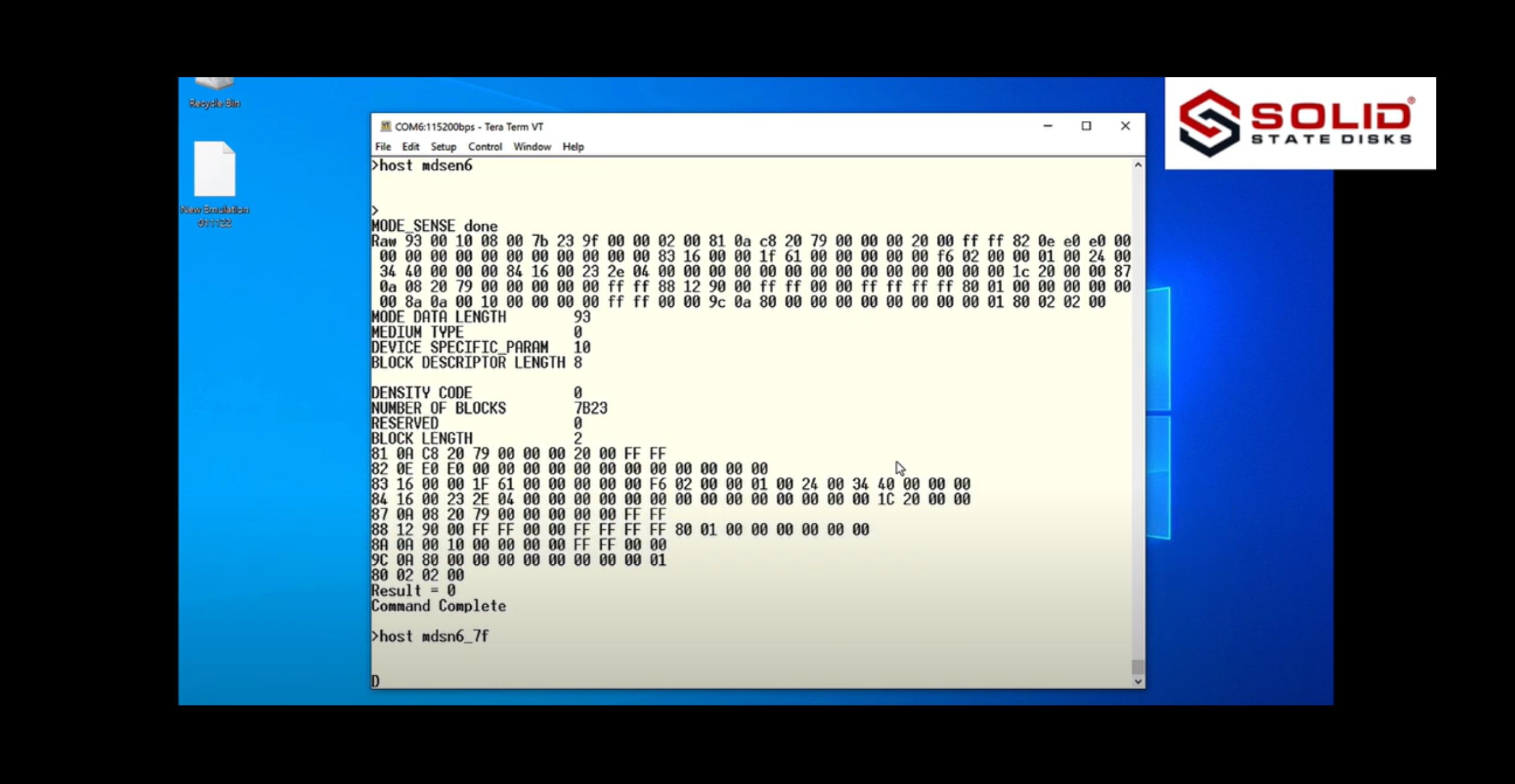1515x784 pixels.
Task: Click the mode page line starting with 81 0A
Action: [x=519, y=454]
